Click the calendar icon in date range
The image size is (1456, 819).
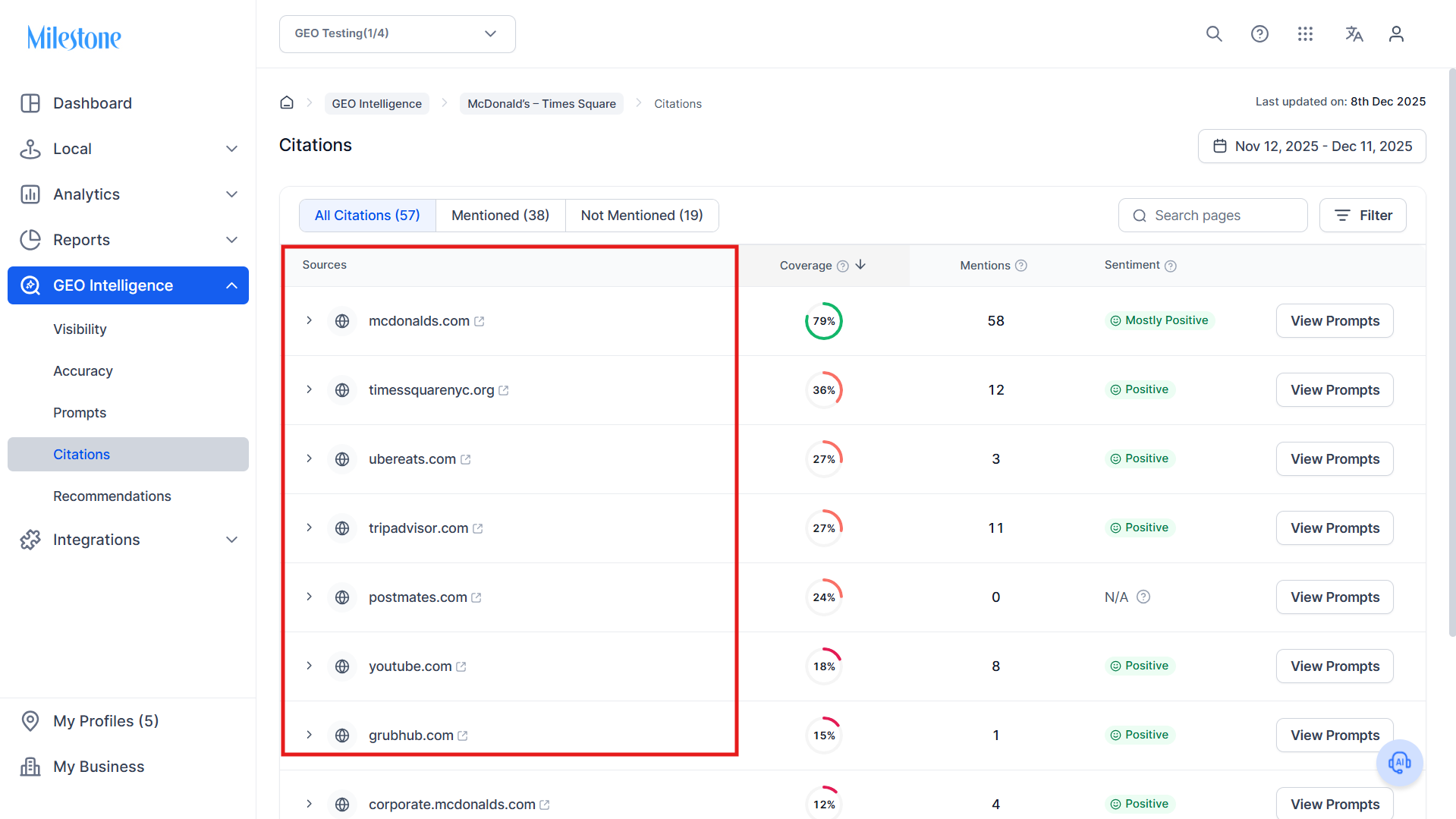point(1220,146)
